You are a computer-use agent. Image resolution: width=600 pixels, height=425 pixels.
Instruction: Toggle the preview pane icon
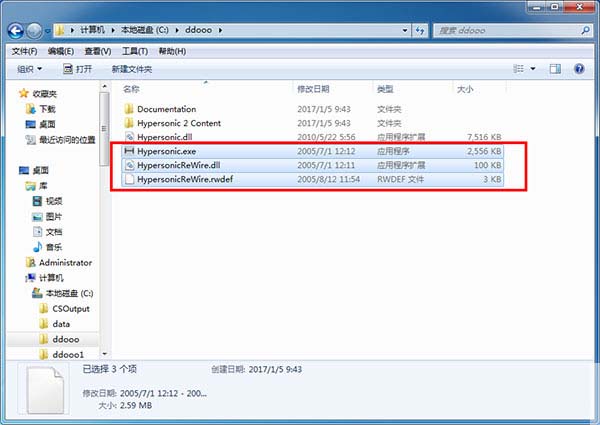556,69
